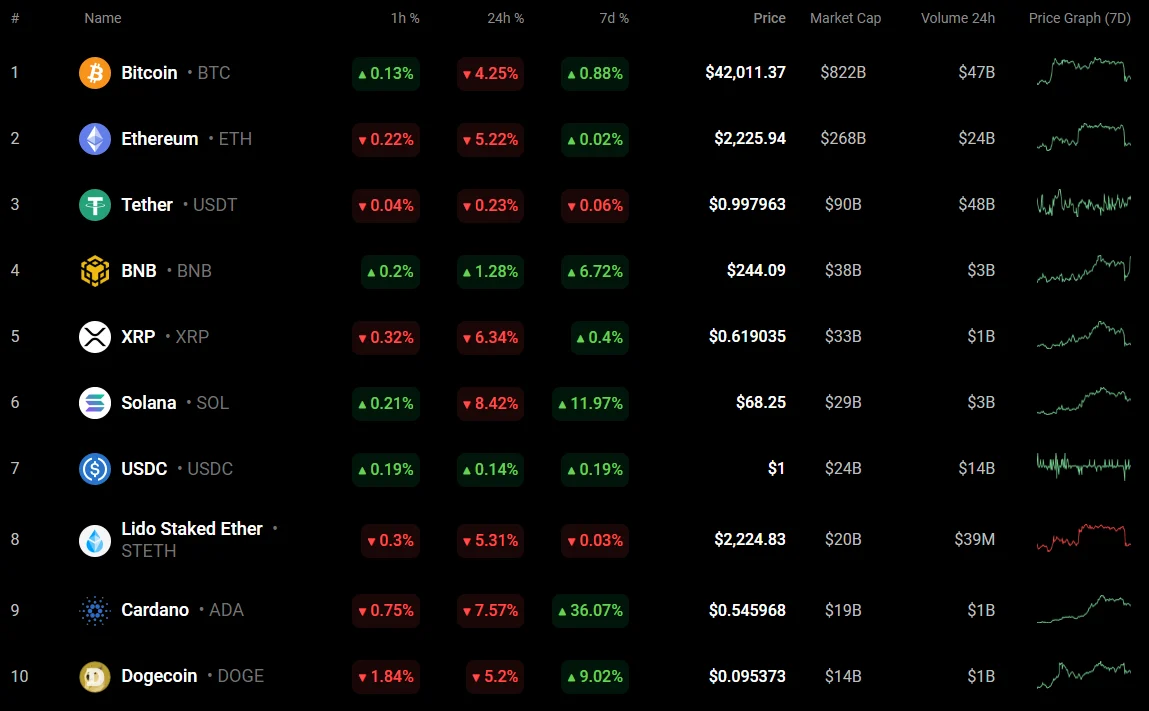Sort by the Price column header

pos(769,18)
